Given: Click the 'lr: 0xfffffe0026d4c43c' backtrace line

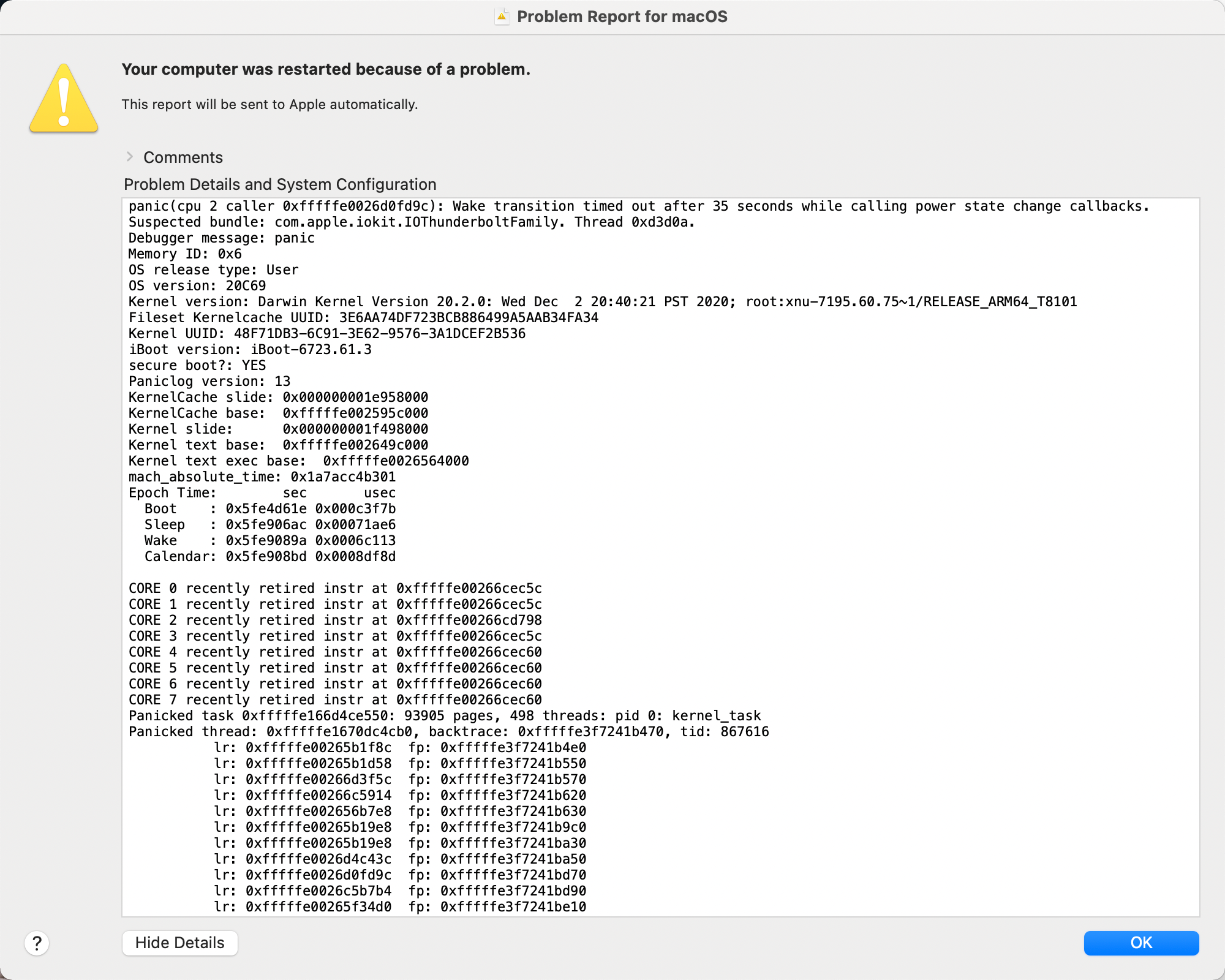Looking at the screenshot, I should click(401, 859).
